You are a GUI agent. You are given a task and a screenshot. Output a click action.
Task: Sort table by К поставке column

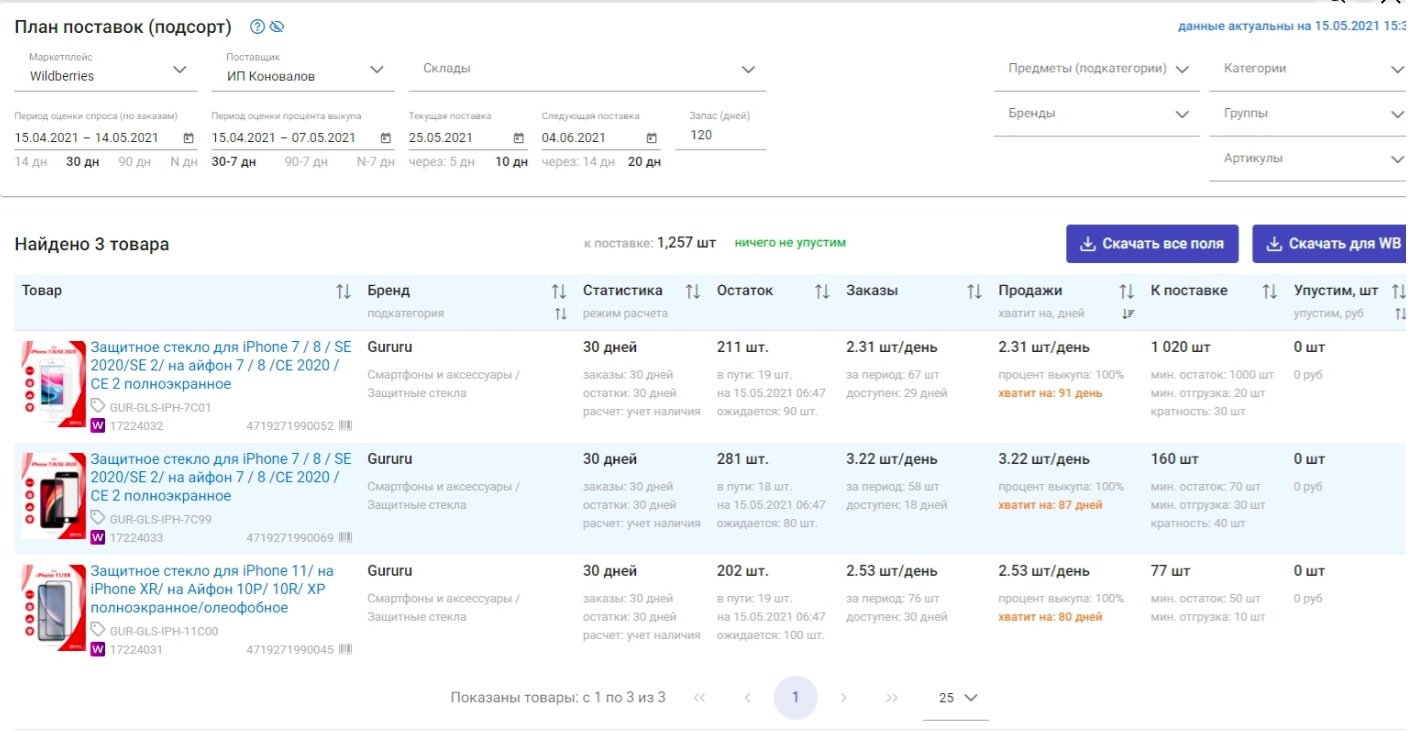click(1269, 291)
